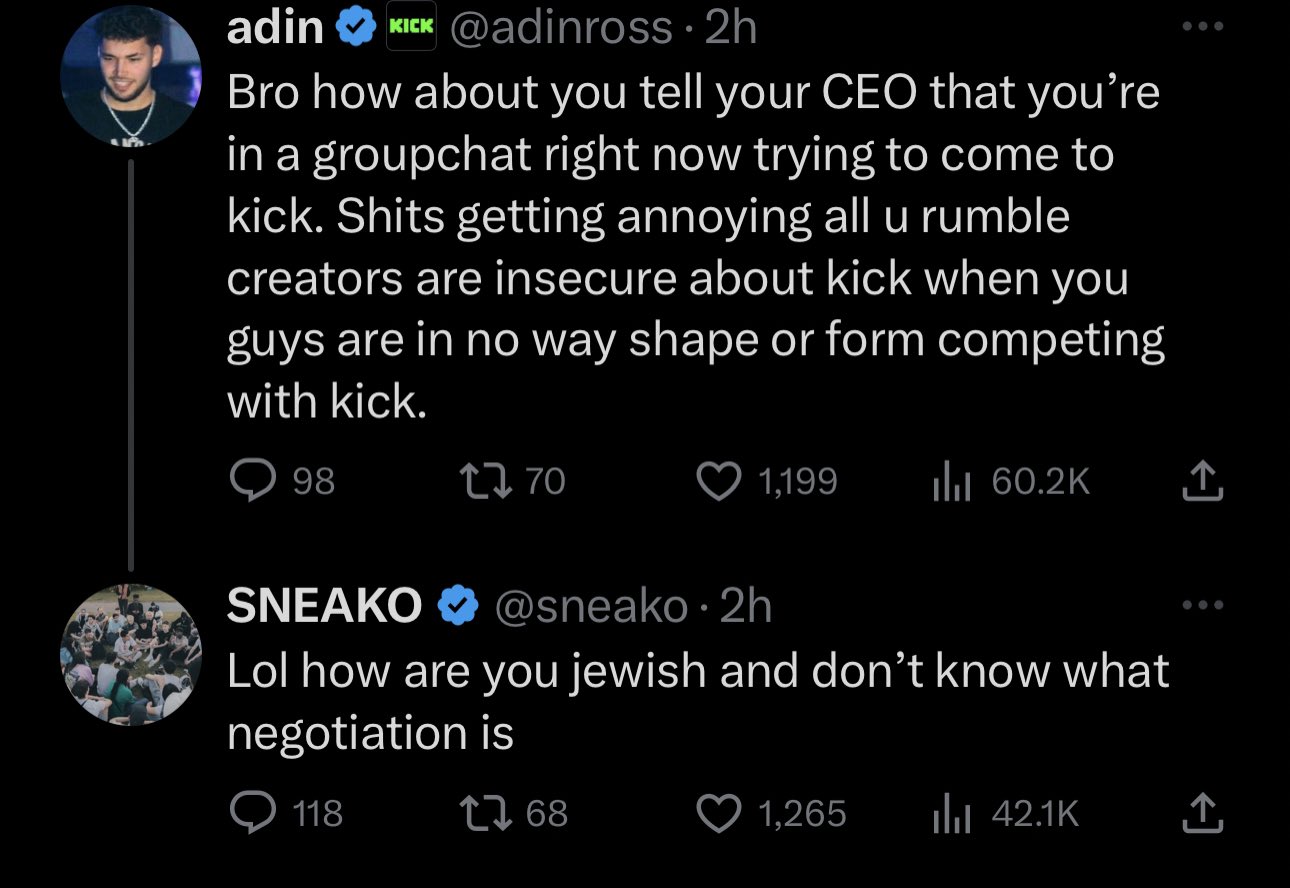View SNEAKO tweet analytics 42.1K views
Viewport: 1290px width, 888px height.
click(1006, 813)
